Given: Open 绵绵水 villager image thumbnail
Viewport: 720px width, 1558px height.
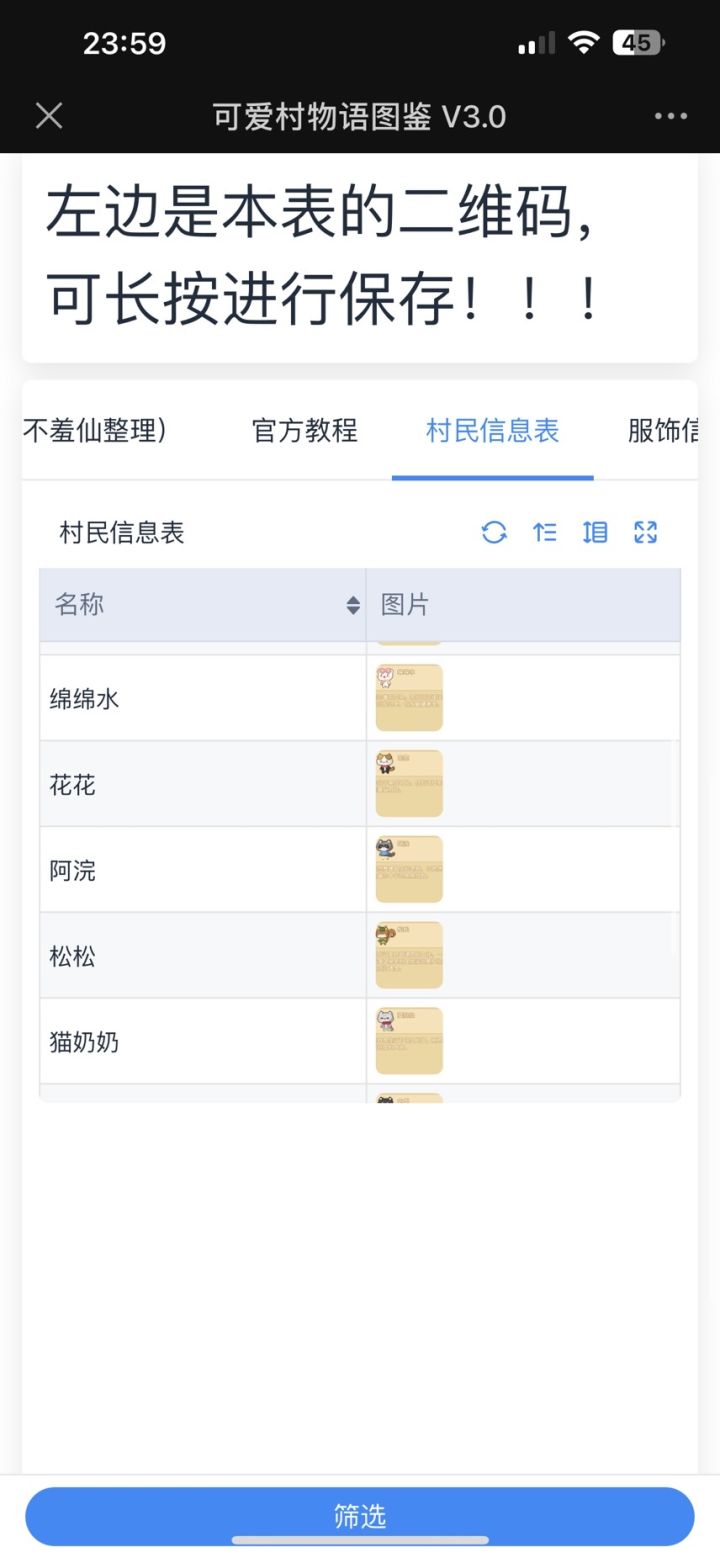Looking at the screenshot, I should click(x=409, y=698).
